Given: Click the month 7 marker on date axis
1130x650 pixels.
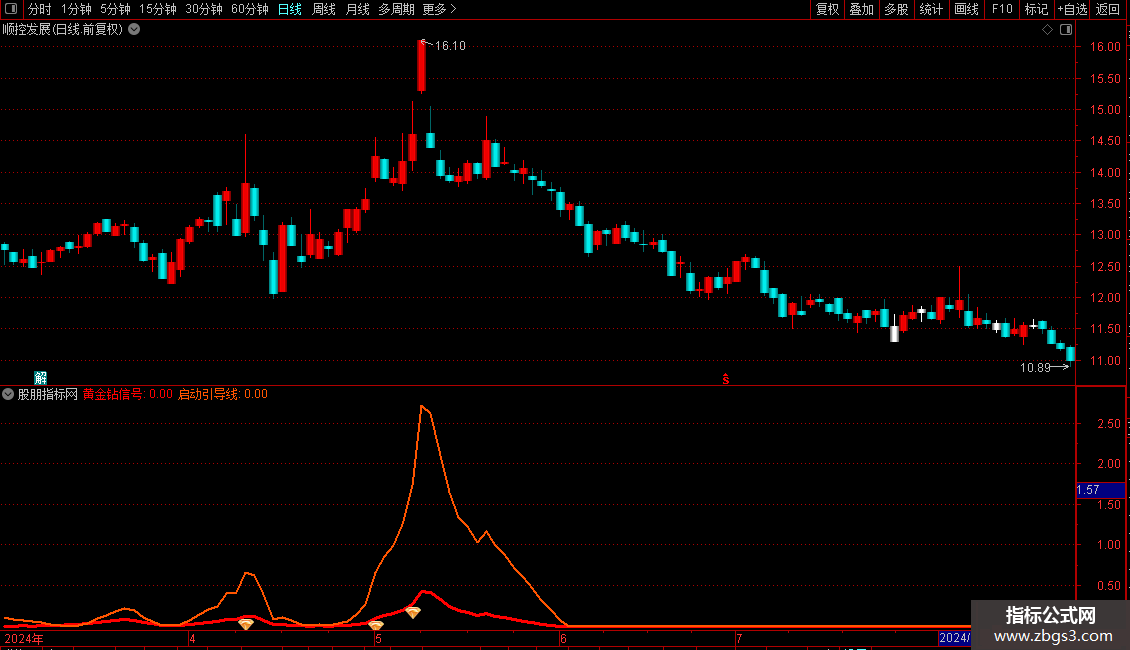Looking at the screenshot, I should 739,638.
